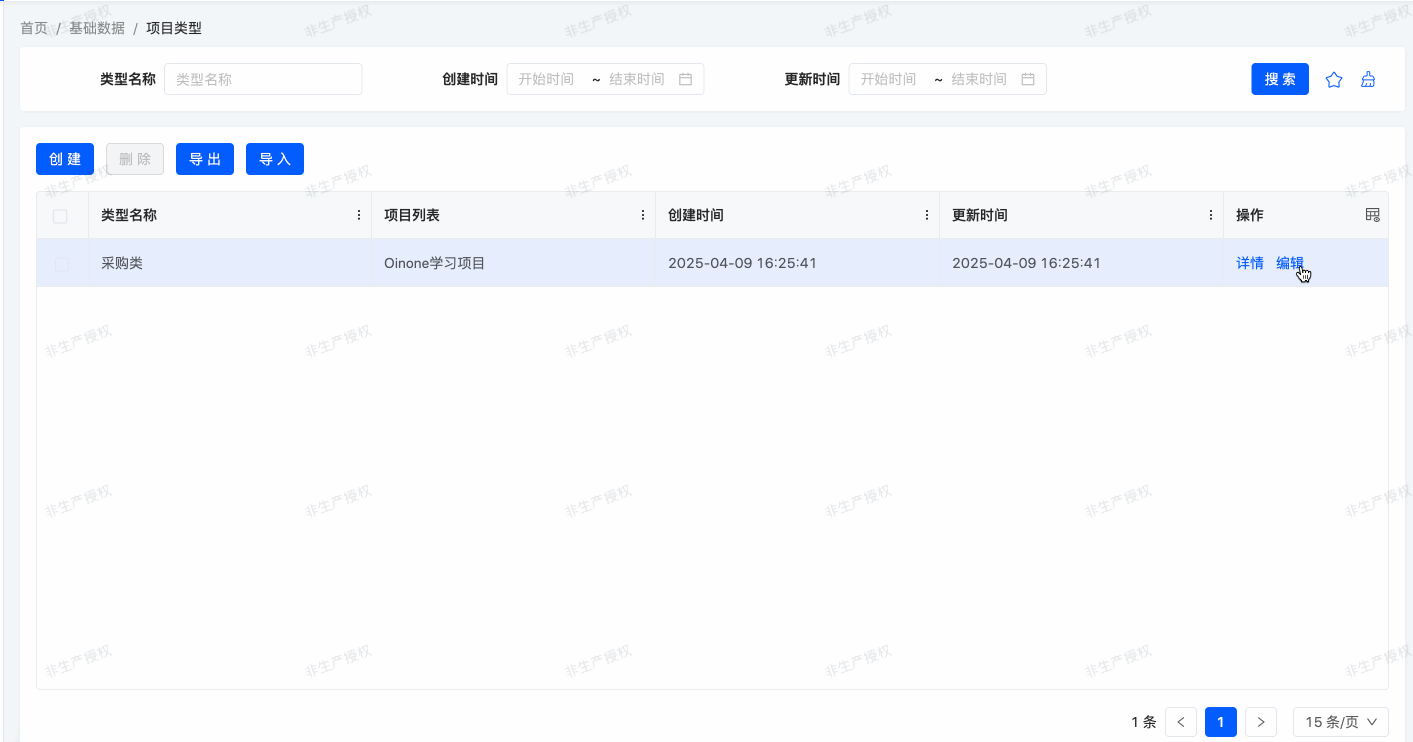Open the table column settings icon

(1372, 215)
